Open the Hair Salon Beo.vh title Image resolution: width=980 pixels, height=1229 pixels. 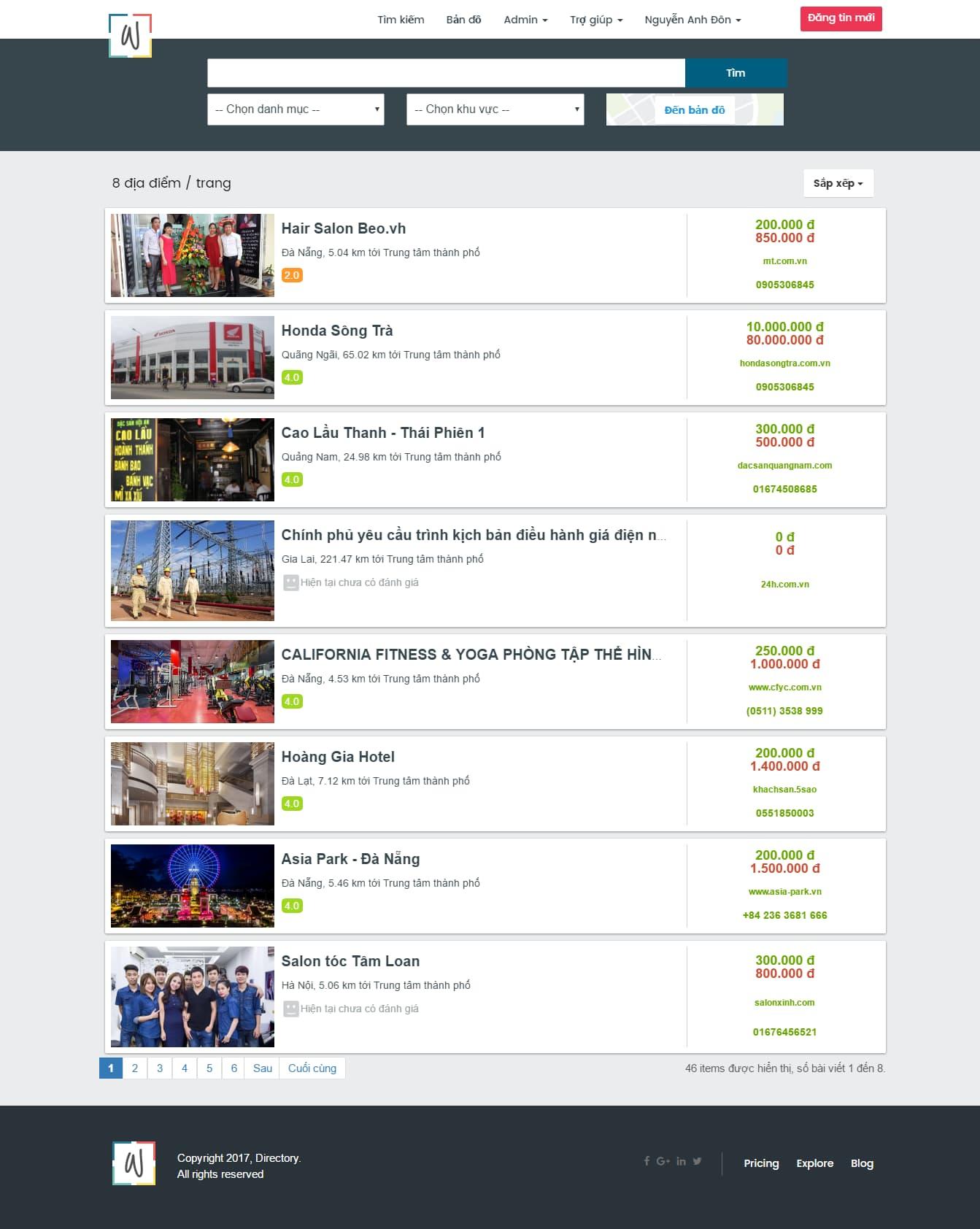coord(344,228)
